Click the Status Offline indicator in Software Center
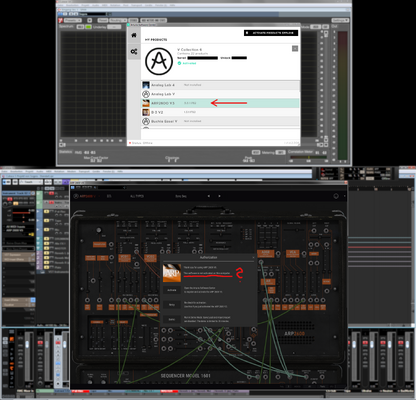The width and height of the screenshot is (416, 400). click(x=141, y=143)
